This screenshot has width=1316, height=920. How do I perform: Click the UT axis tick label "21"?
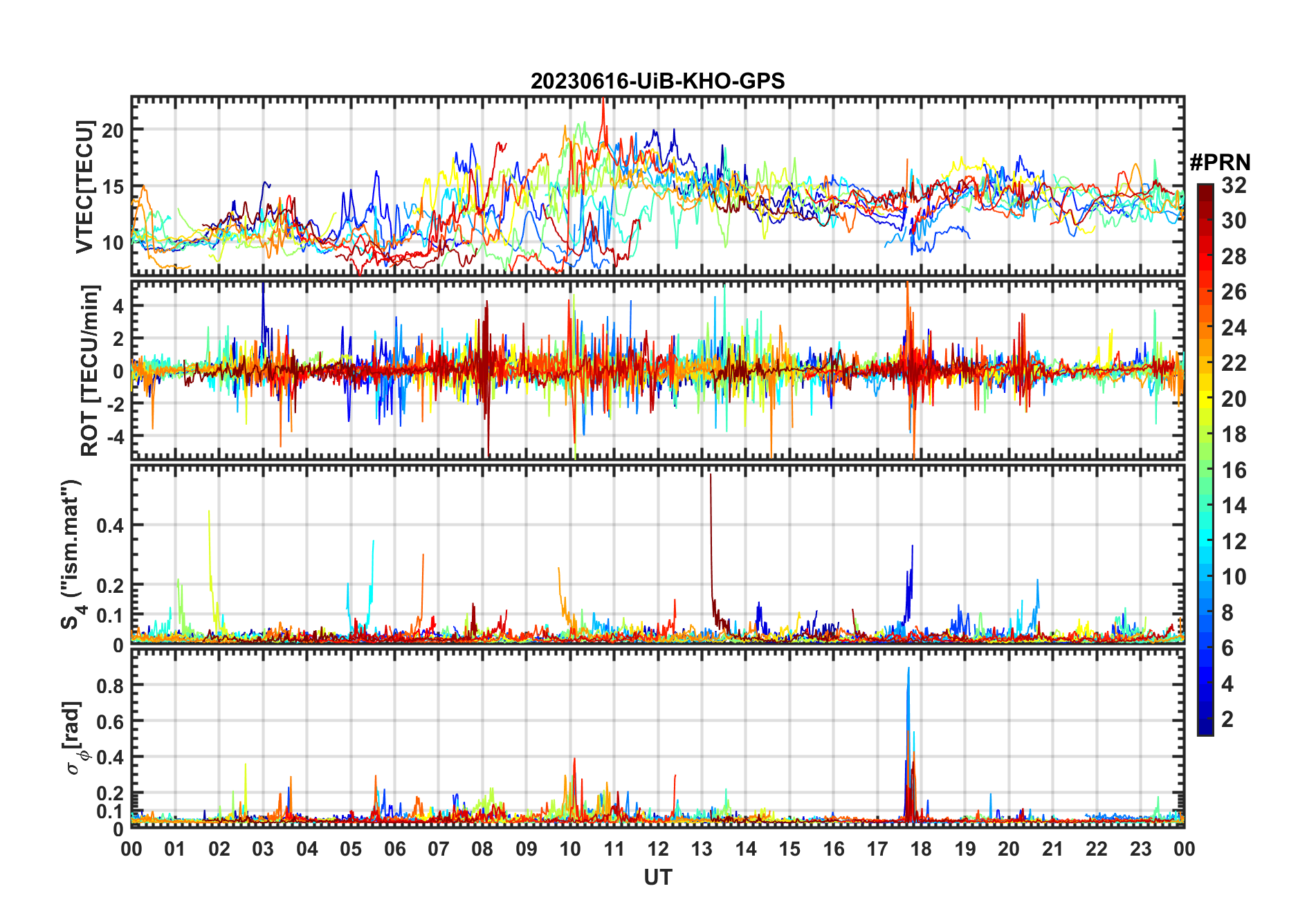pos(1053,849)
